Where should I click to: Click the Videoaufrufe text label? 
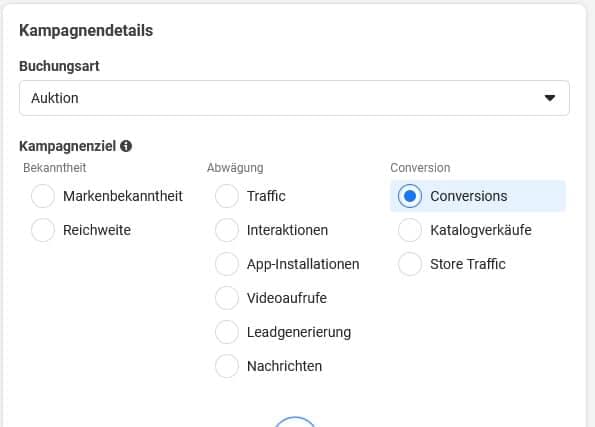pyautogui.click(x=287, y=298)
